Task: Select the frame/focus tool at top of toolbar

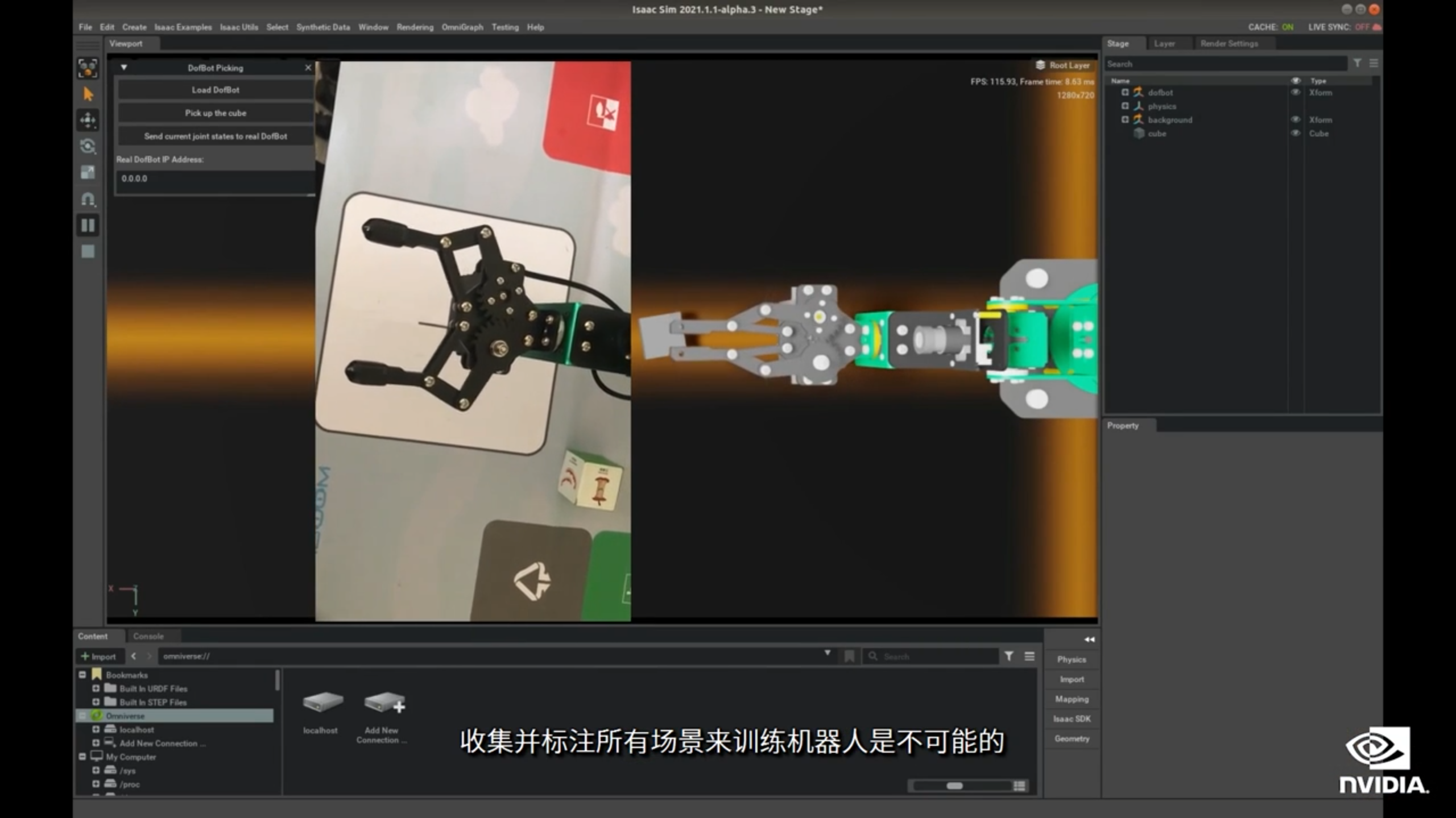Action: tap(88, 68)
